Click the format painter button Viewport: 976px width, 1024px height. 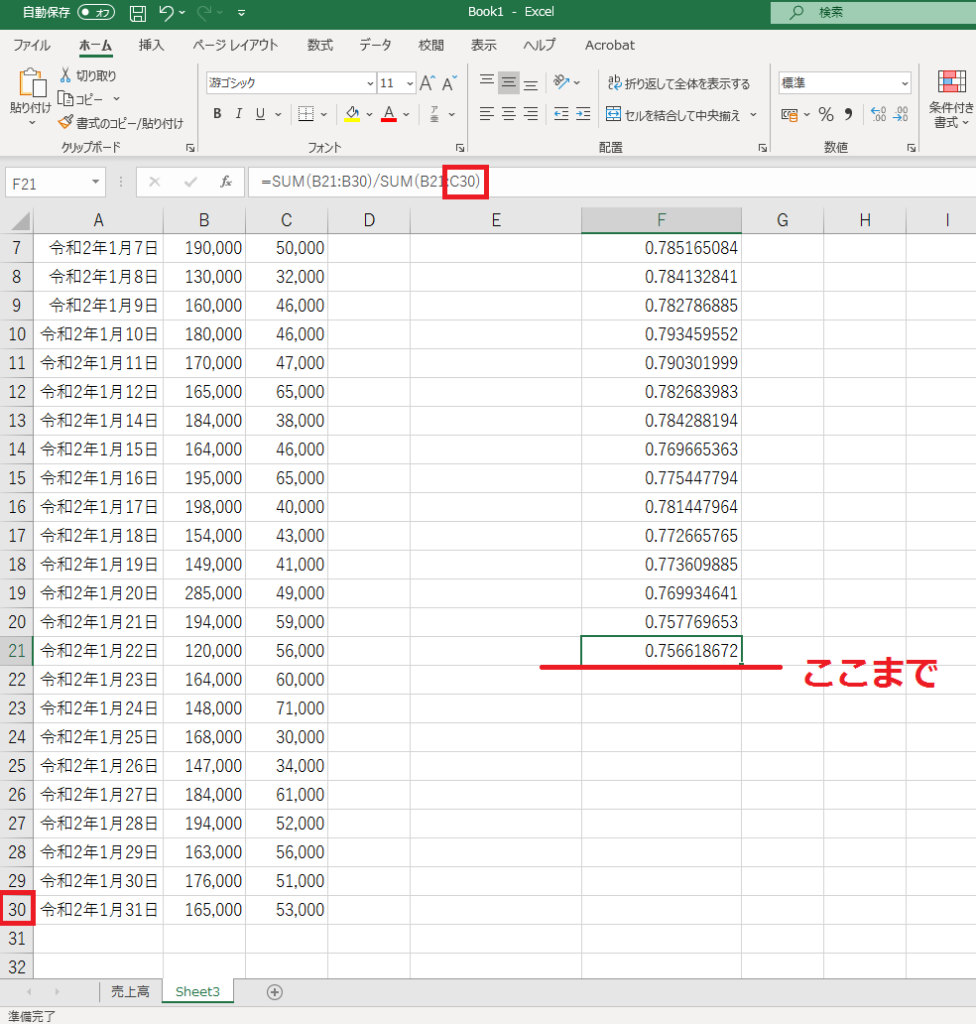point(121,123)
